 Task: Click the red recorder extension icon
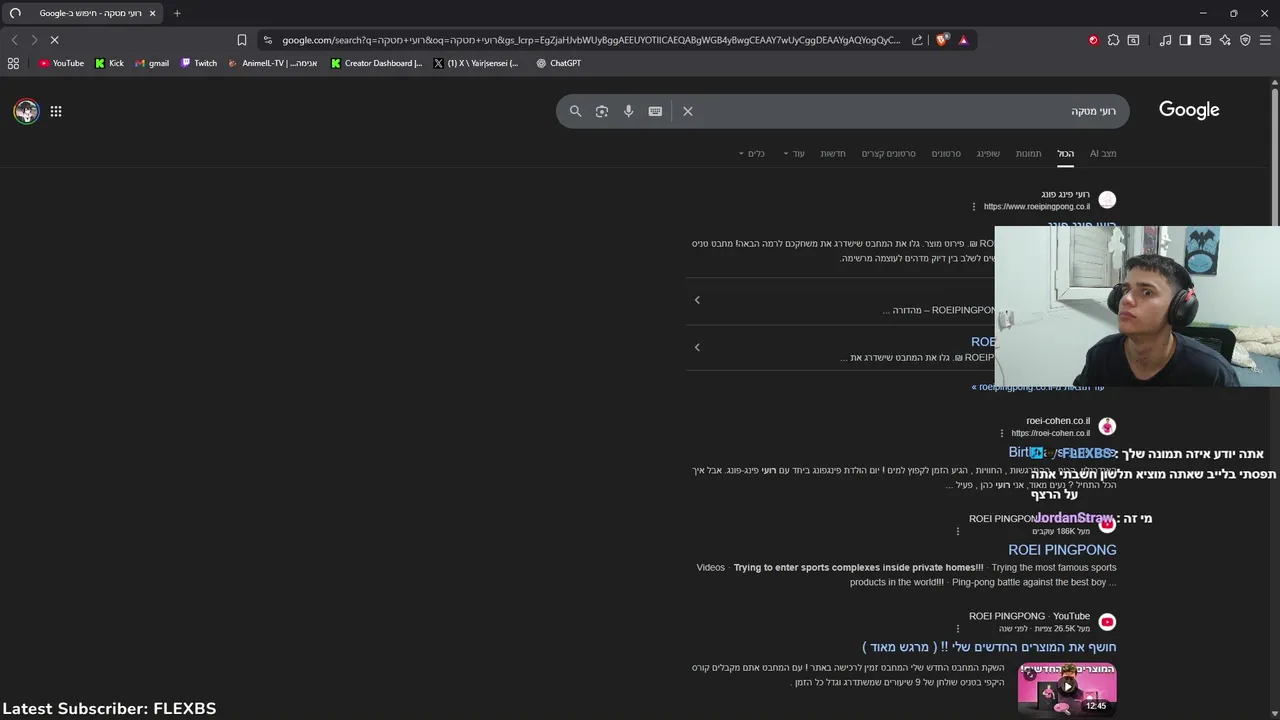1093,40
